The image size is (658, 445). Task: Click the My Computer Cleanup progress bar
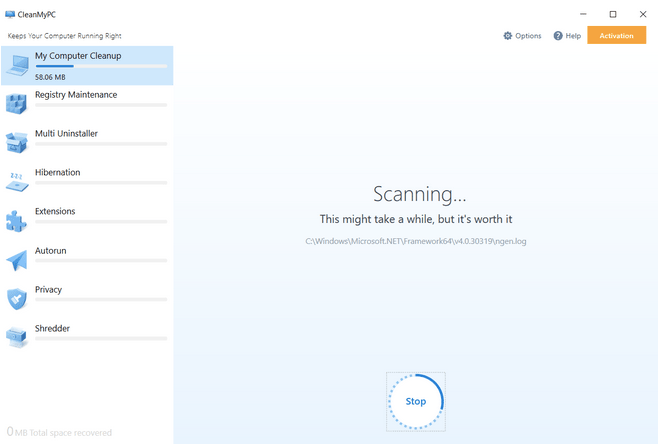coord(101,66)
